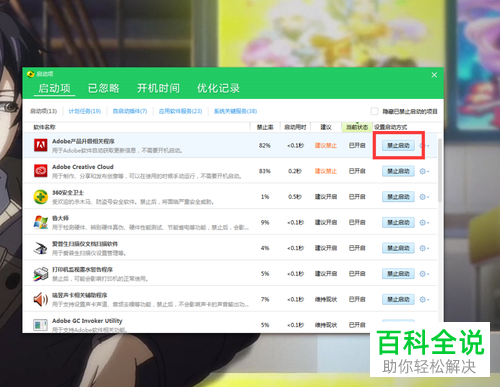Click the sound card speaker icon
Viewport: 500px width, 387px height.
click(41, 299)
